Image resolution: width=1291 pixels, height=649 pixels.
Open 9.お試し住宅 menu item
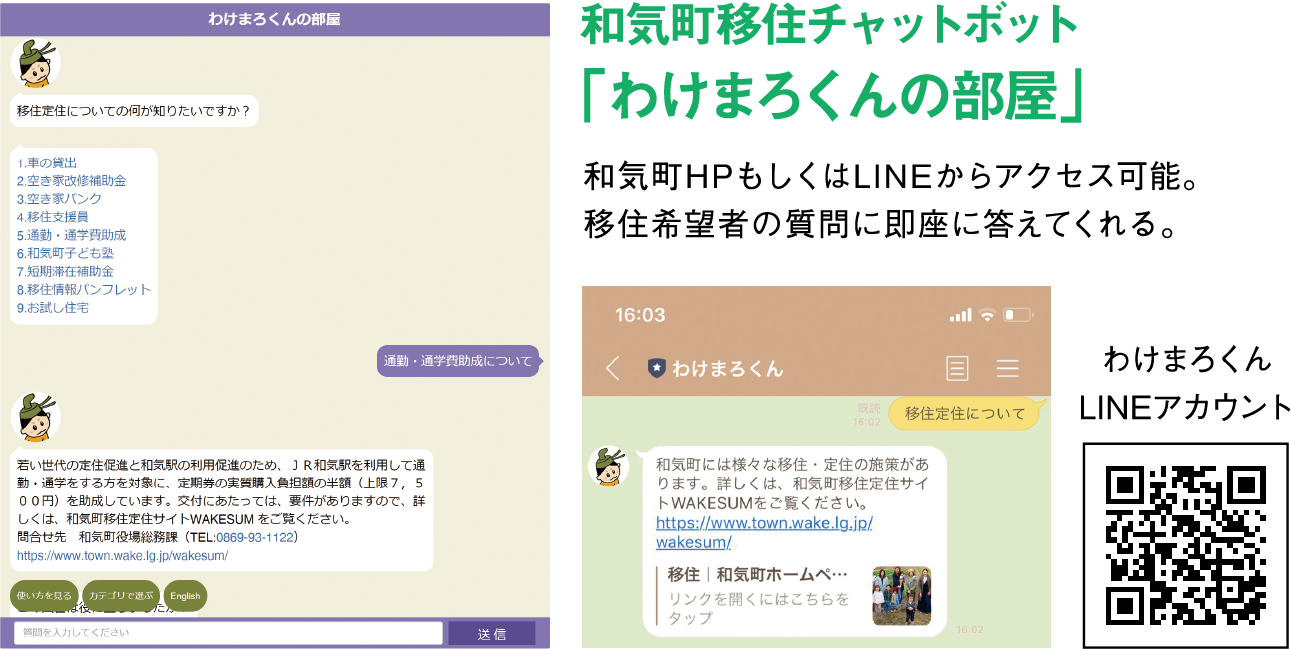click(53, 308)
